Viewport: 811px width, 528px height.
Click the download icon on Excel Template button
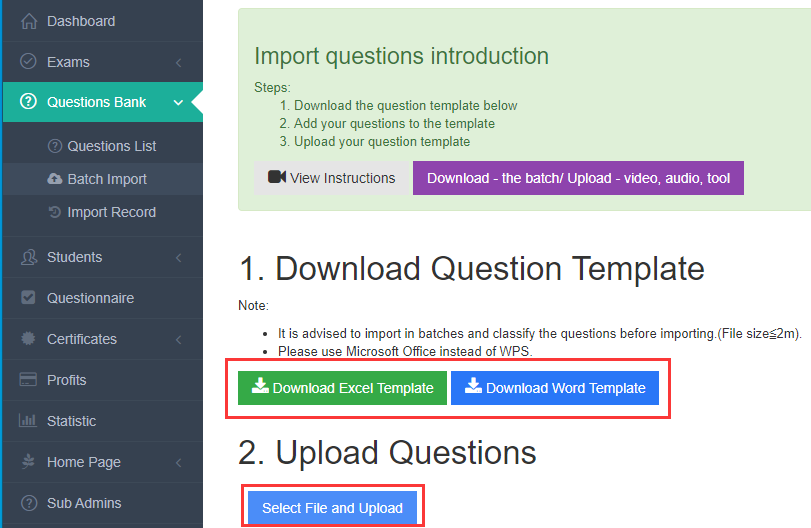[x=260, y=386]
